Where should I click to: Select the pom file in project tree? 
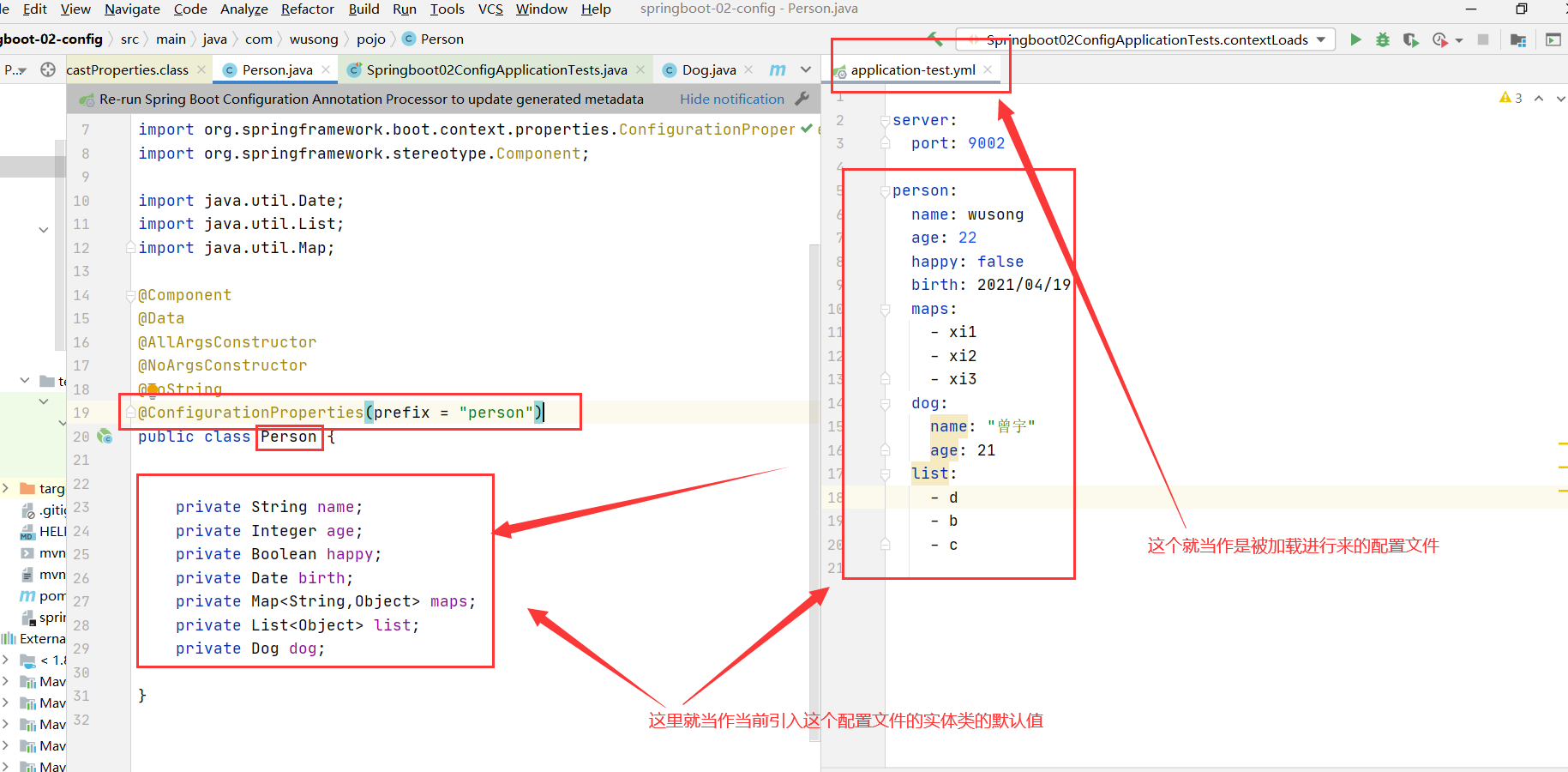click(x=43, y=595)
